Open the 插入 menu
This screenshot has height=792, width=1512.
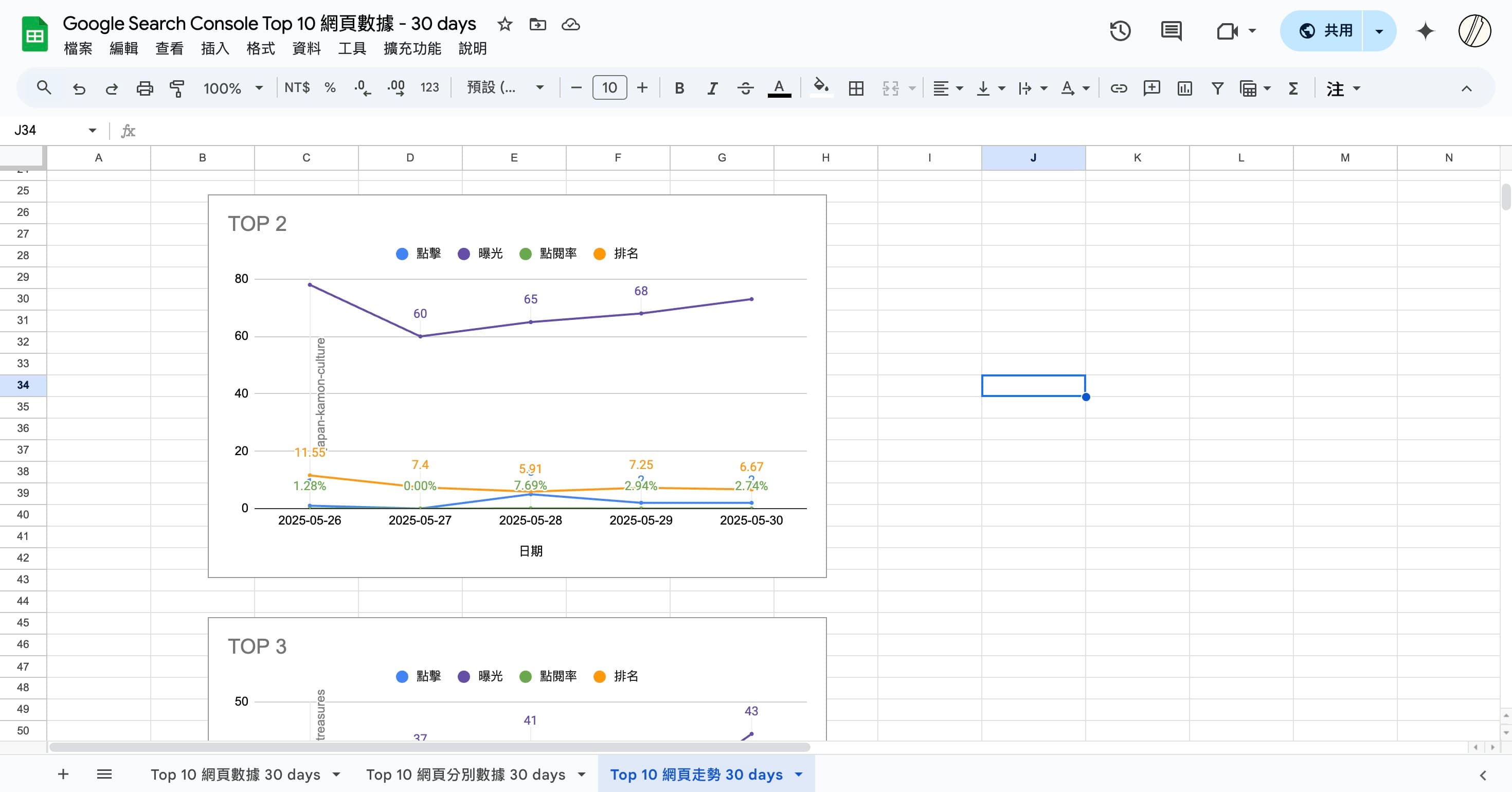pos(215,49)
